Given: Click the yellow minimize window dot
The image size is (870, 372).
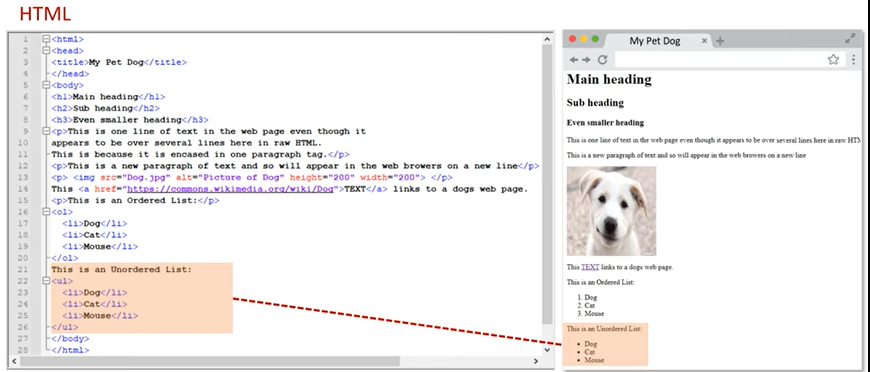Looking at the screenshot, I should click(584, 39).
